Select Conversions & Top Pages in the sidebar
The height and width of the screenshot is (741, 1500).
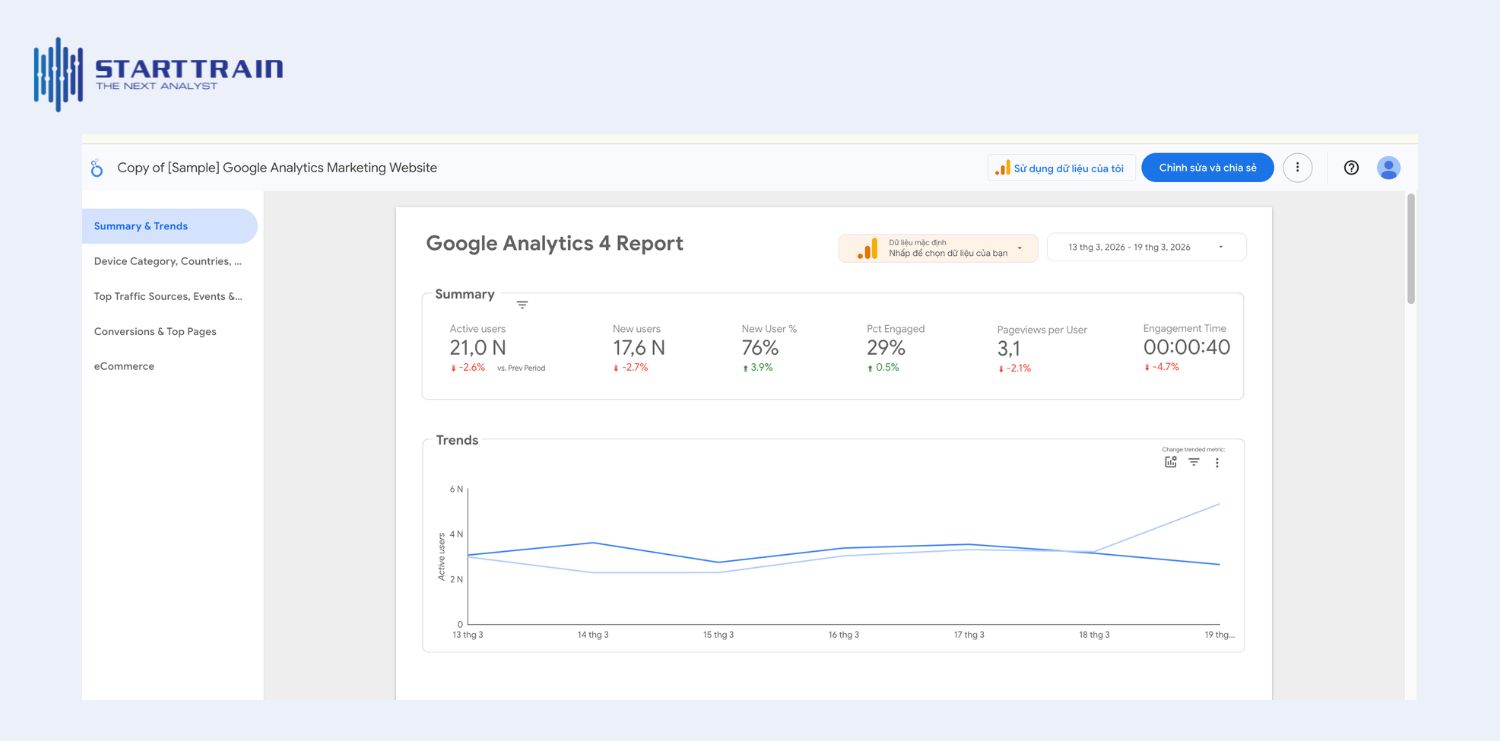[154, 331]
